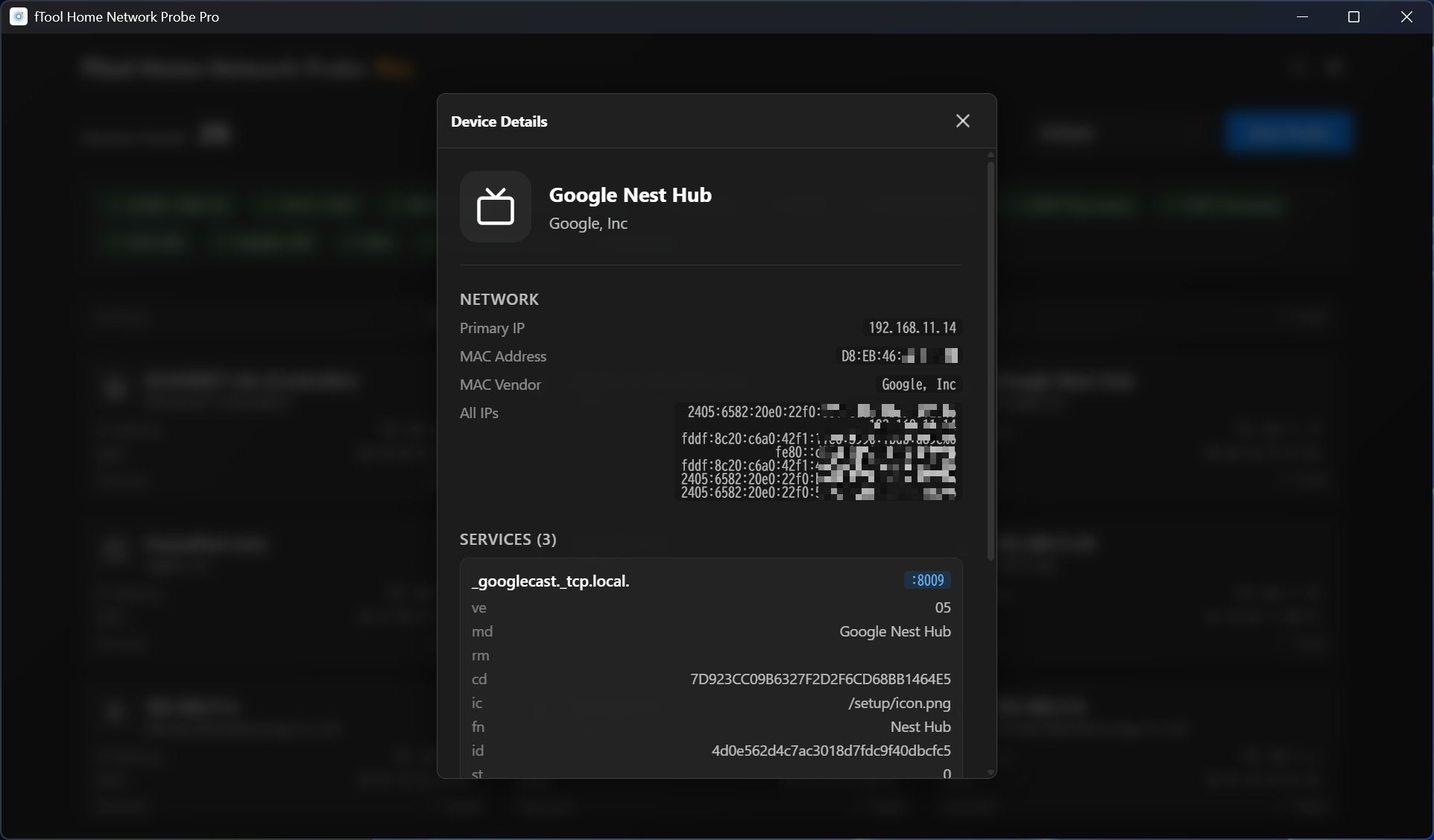Click the NETWORK section header

[x=499, y=300]
